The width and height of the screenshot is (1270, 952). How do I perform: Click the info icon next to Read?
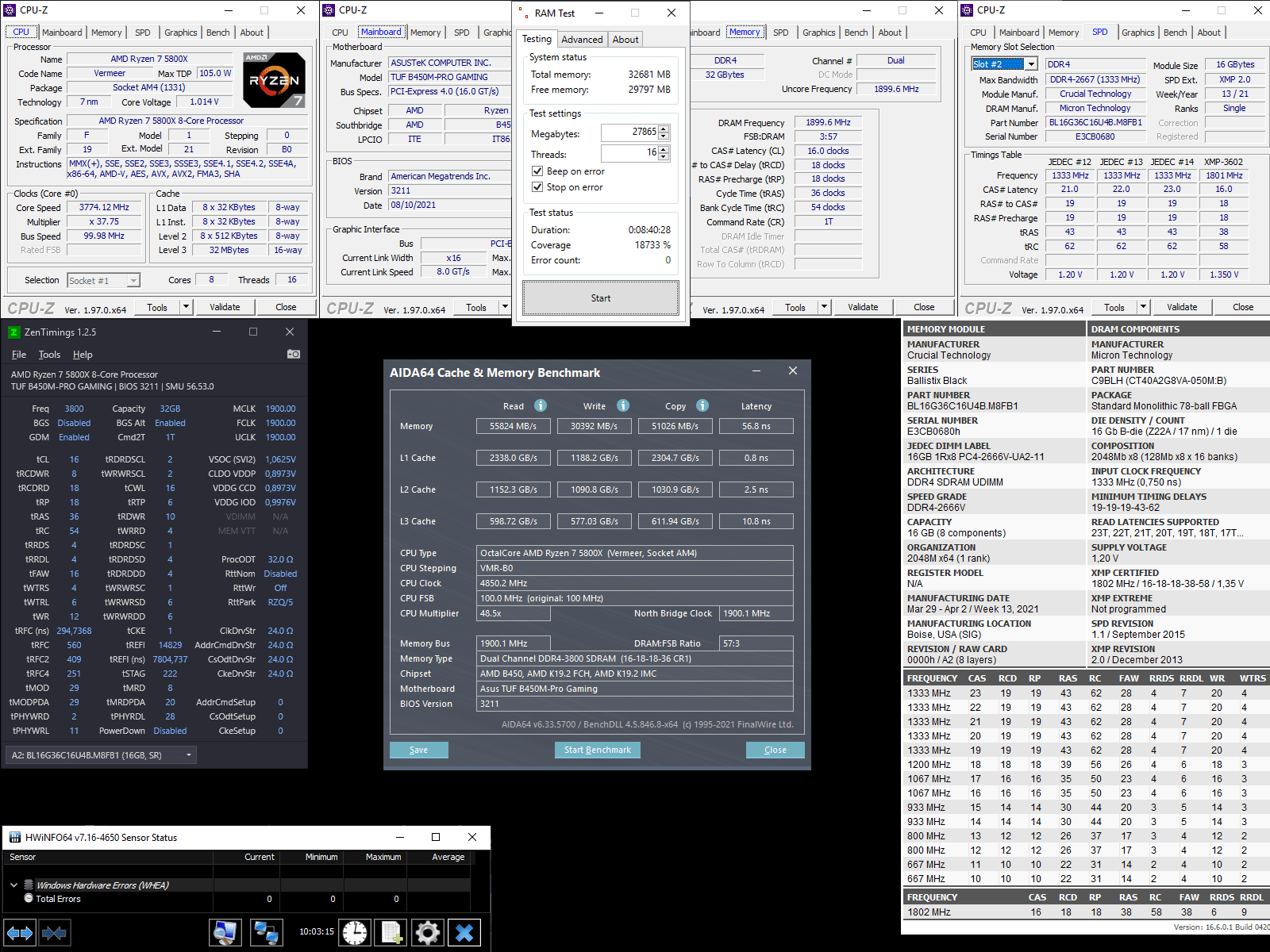pyautogui.click(x=541, y=405)
